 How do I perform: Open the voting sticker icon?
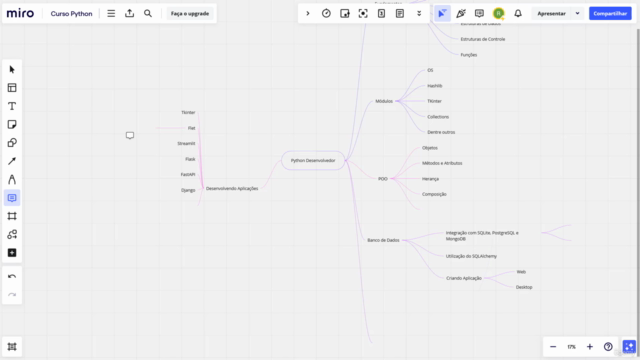344,13
